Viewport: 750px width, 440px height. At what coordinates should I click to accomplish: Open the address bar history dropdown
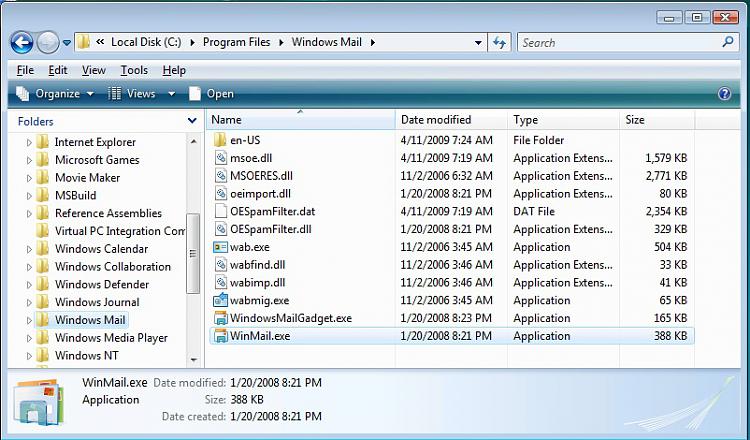click(x=477, y=43)
